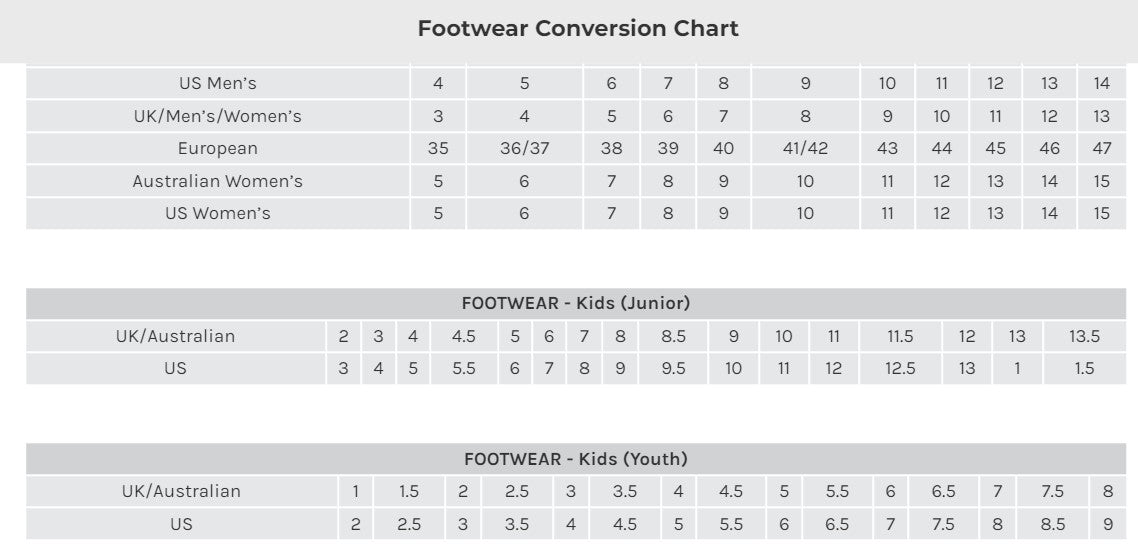Click US Men's size 14 cell
The height and width of the screenshot is (547, 1138).
(1101, 84)
